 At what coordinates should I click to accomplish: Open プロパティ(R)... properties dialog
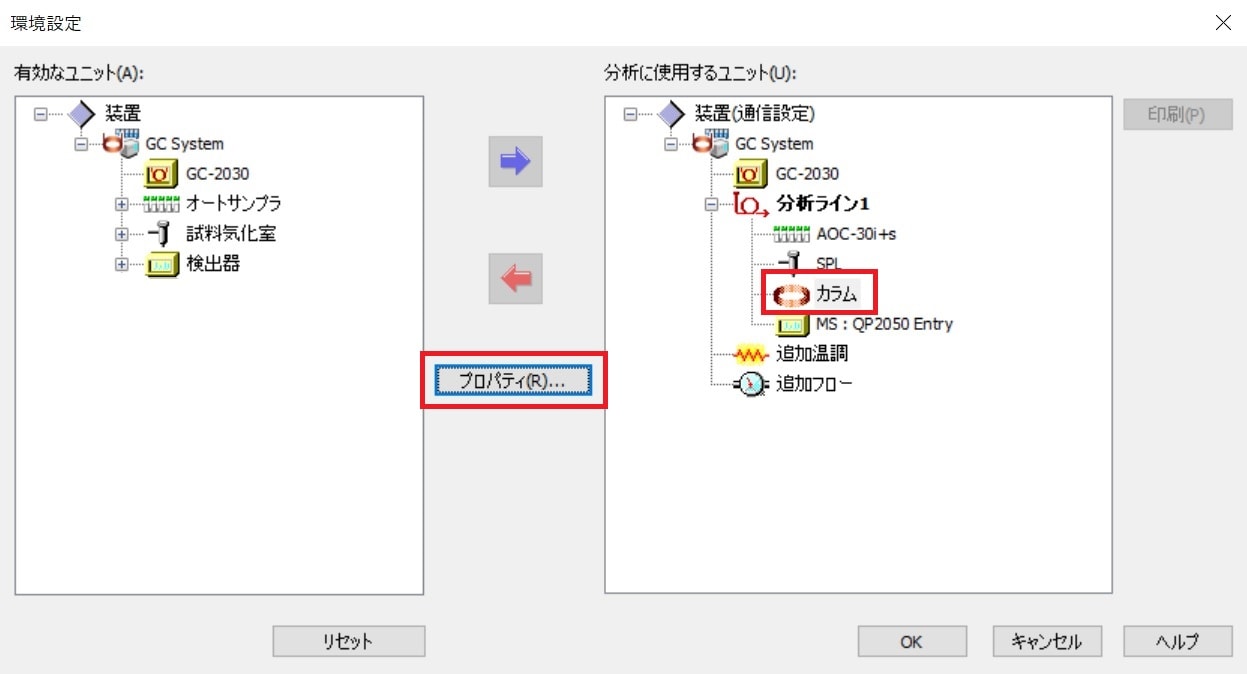514,381
